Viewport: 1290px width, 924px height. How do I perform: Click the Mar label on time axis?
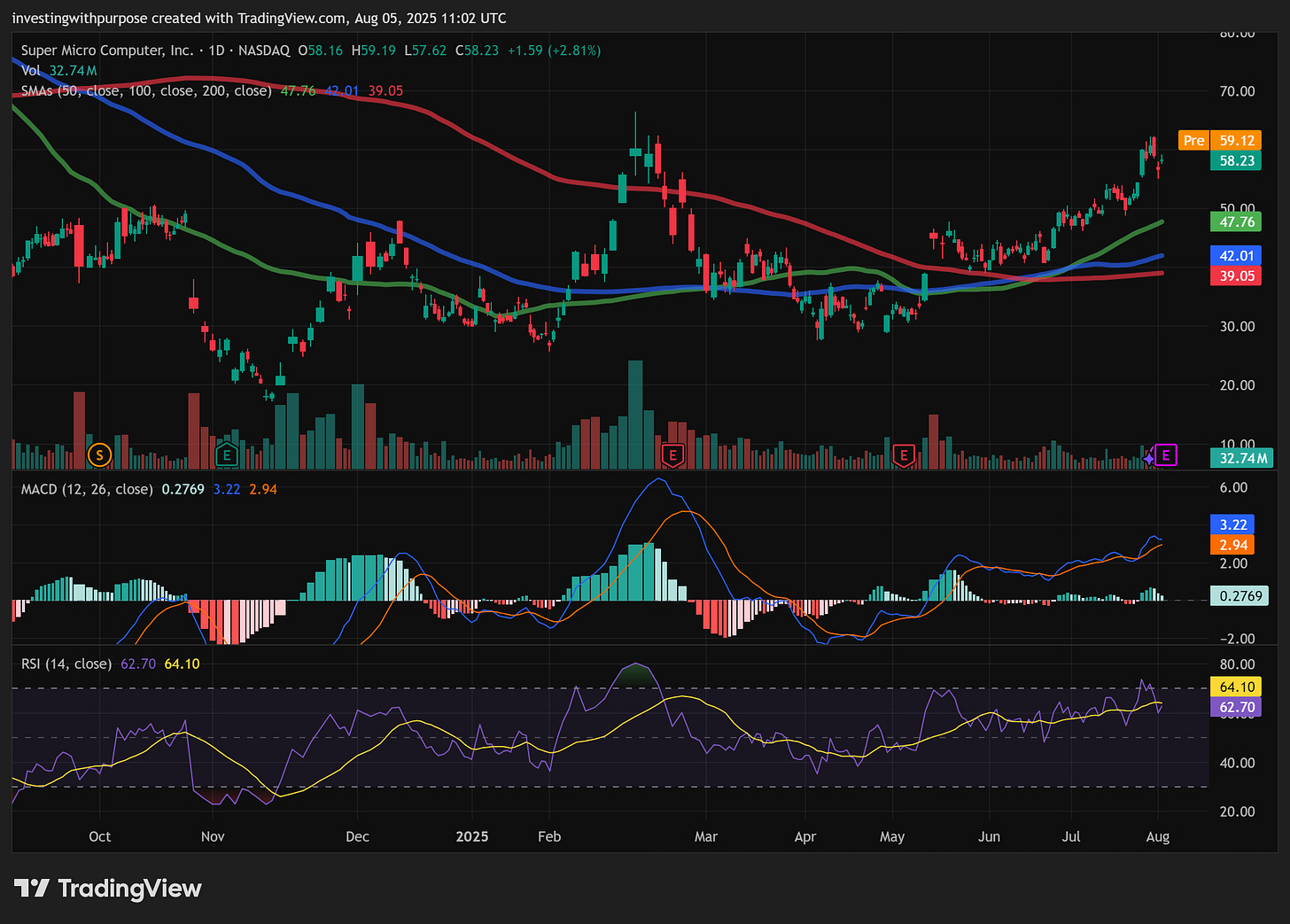pyautogui.click(x=706, y=836)
